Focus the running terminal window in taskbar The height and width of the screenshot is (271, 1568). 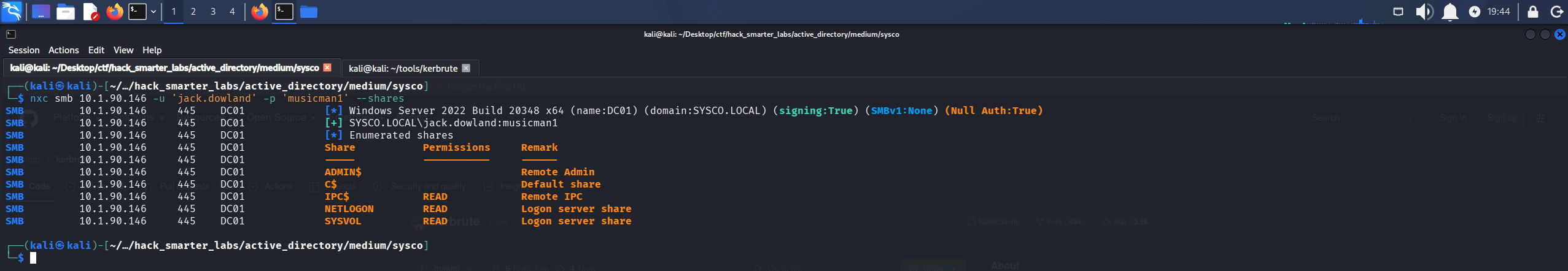pyautogui.click(x=284, y=11)
